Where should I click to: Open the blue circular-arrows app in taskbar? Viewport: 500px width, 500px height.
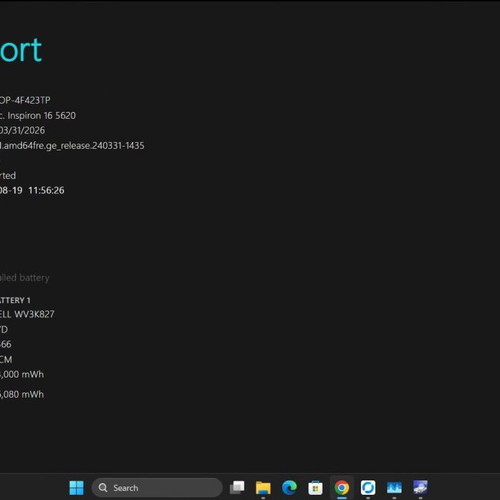368,488
